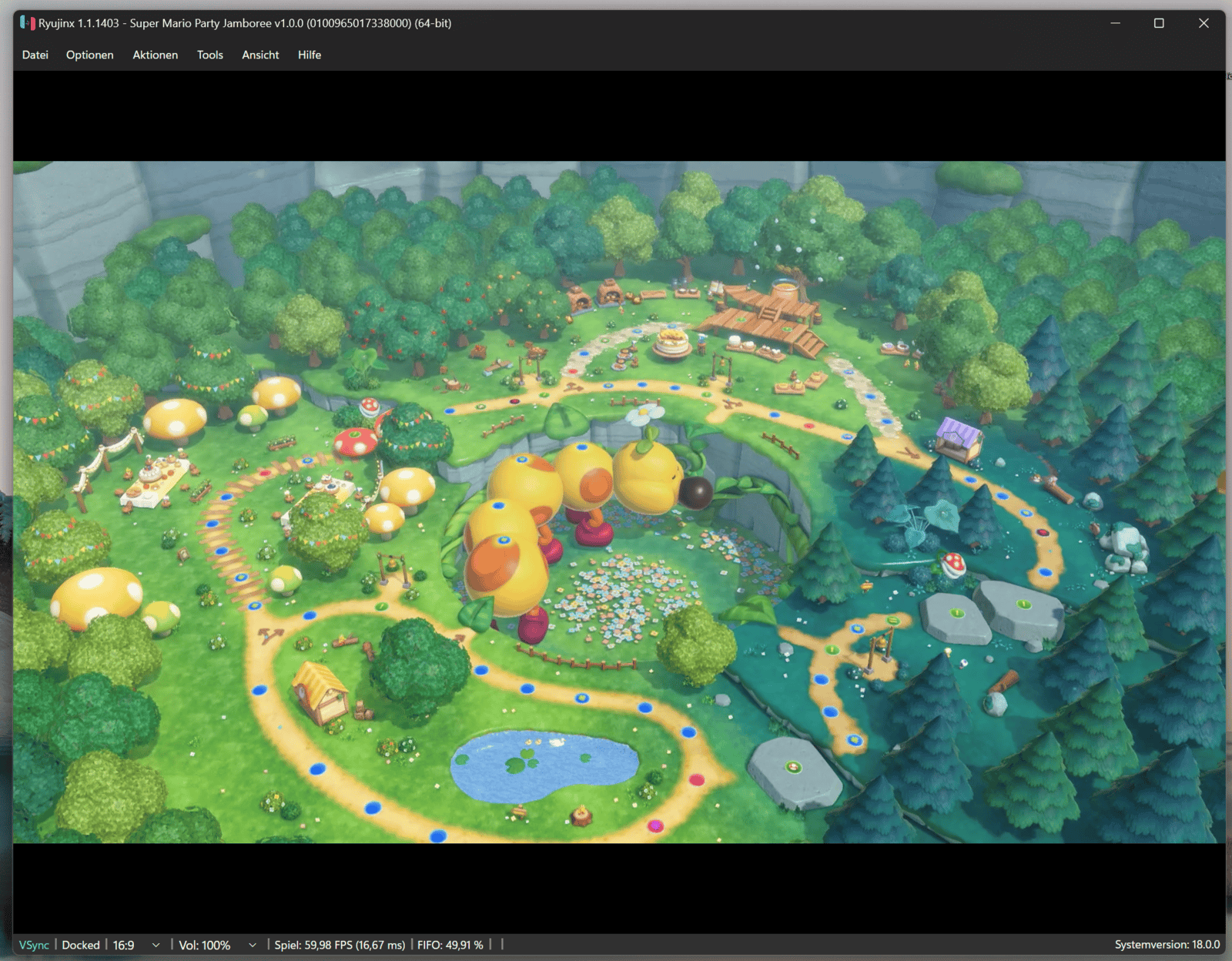Close the Ryujinx window
Image resolution: width=1232 pixels, height=961 pixels.
(1204, 23)
